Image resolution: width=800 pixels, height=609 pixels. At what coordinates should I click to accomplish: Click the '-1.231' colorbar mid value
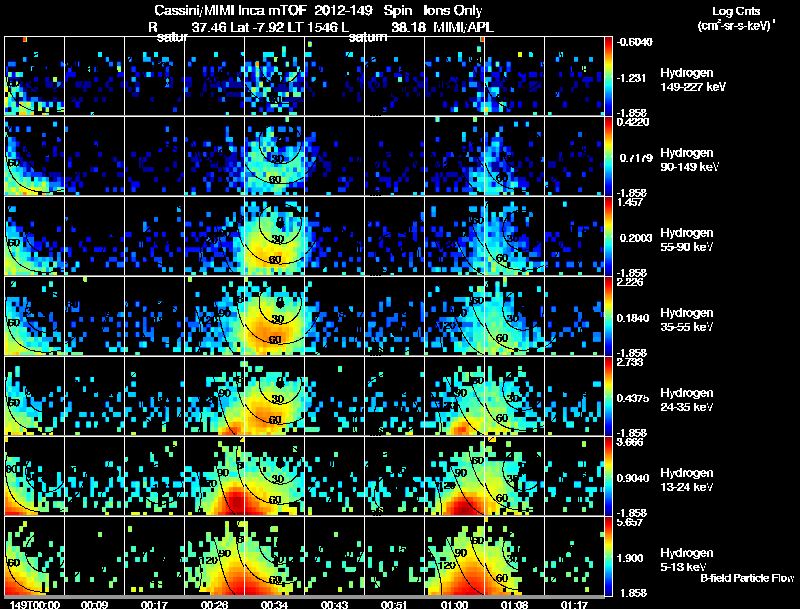point(631,78)
